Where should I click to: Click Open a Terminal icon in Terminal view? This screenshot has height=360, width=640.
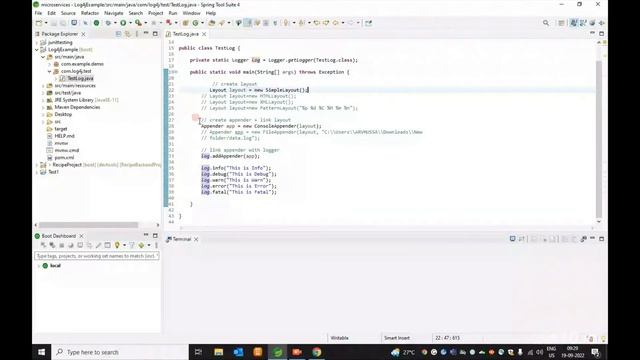[512, 239]
